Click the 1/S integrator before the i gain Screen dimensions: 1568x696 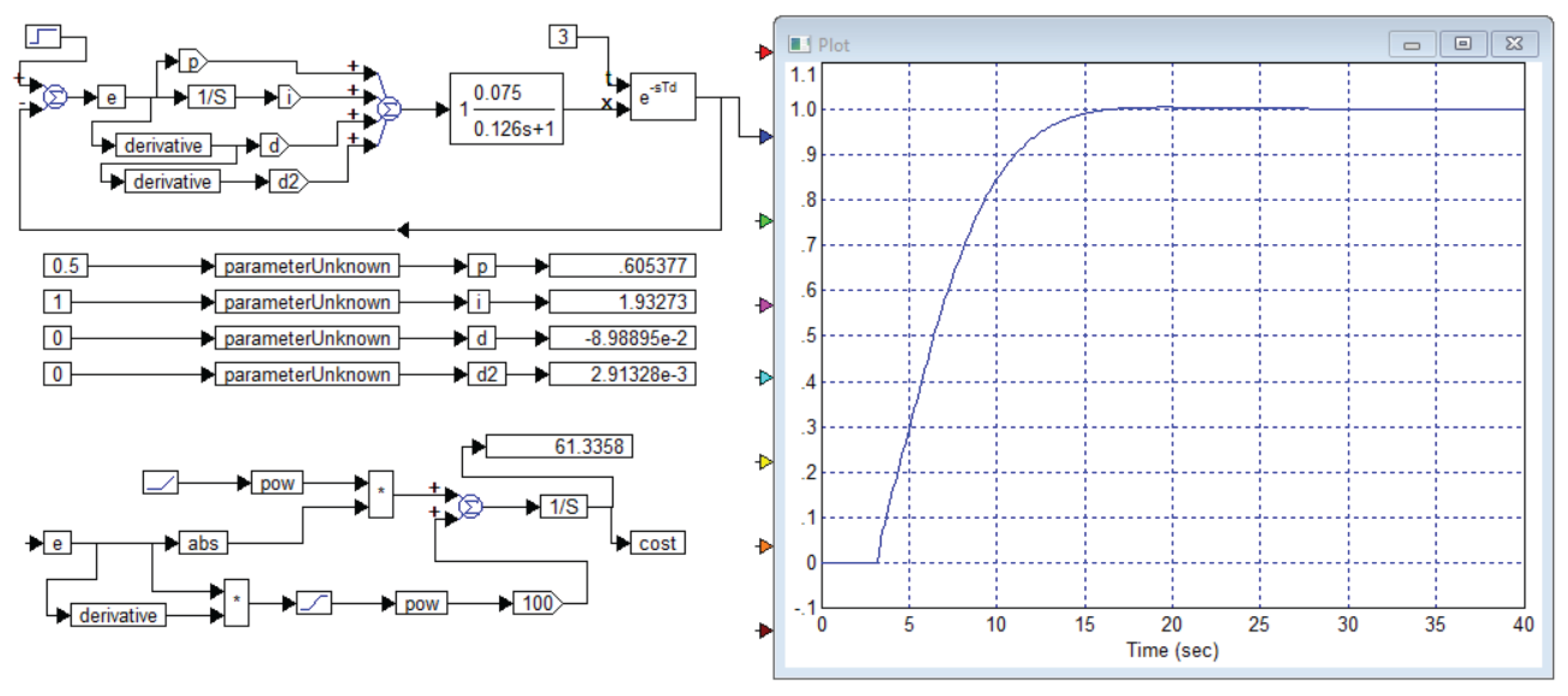point(212,97)
